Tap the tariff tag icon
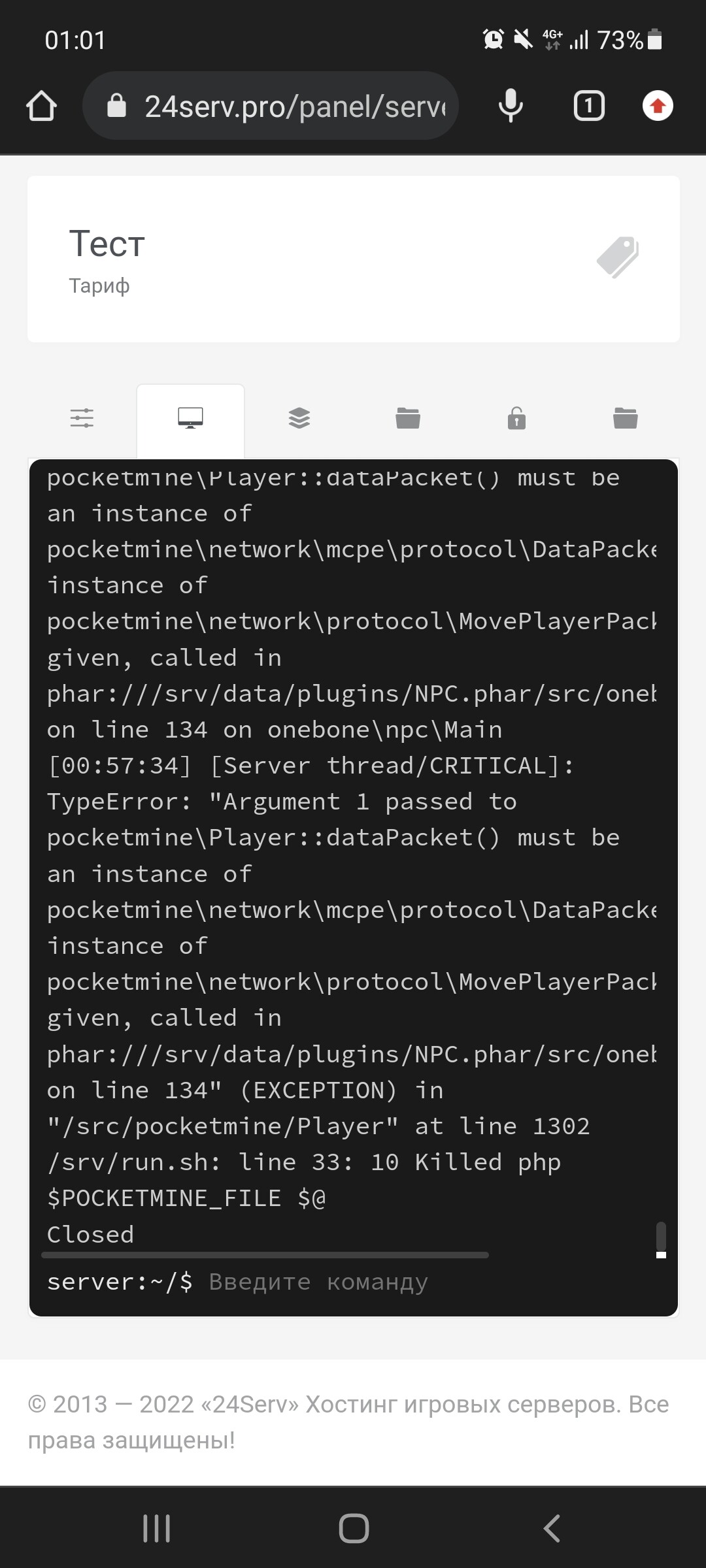Screen dimensions: 706x1568 pos(618,257)
